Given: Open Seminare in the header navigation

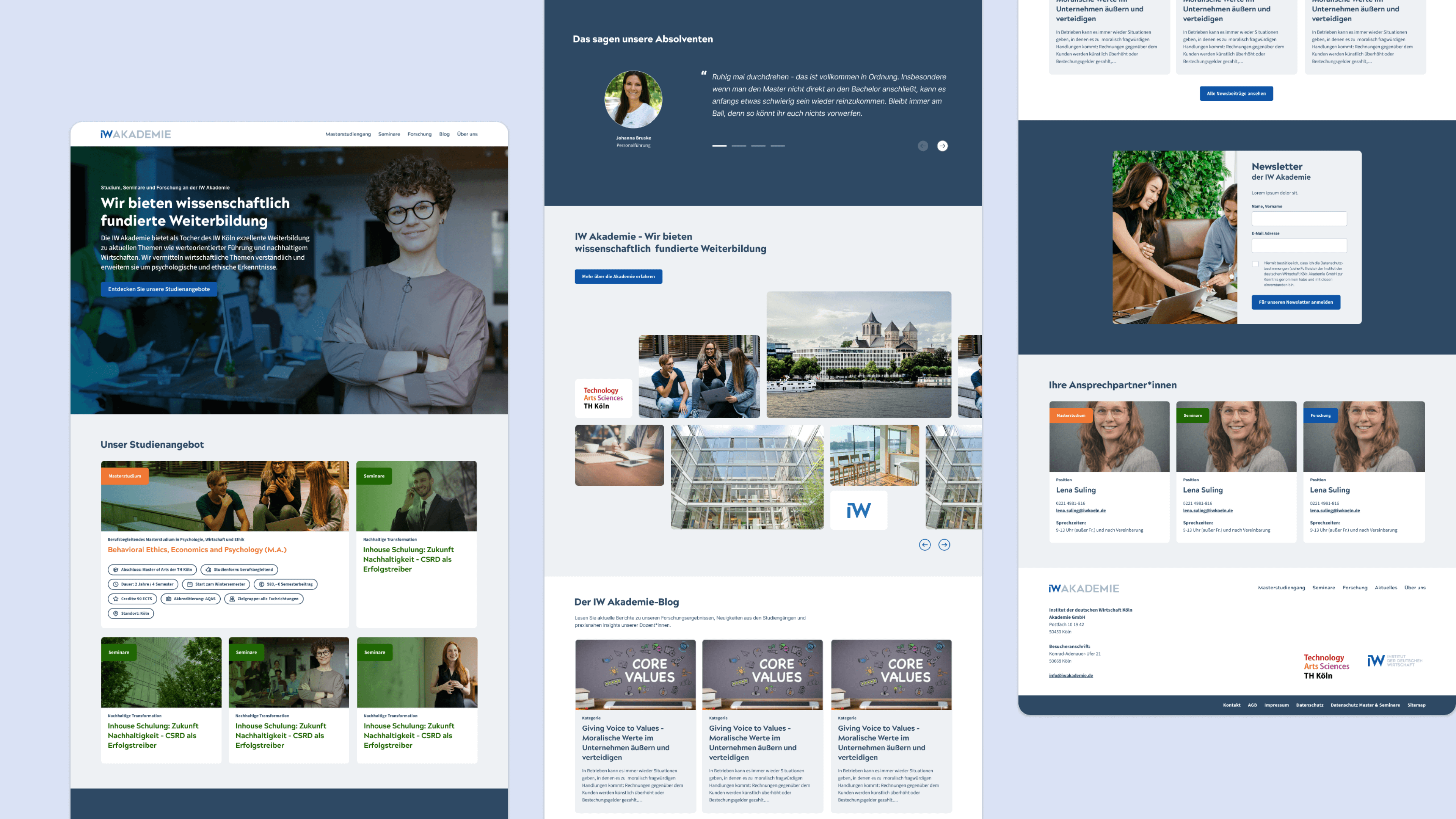Looking at the screenshot, I should point(389,134).
